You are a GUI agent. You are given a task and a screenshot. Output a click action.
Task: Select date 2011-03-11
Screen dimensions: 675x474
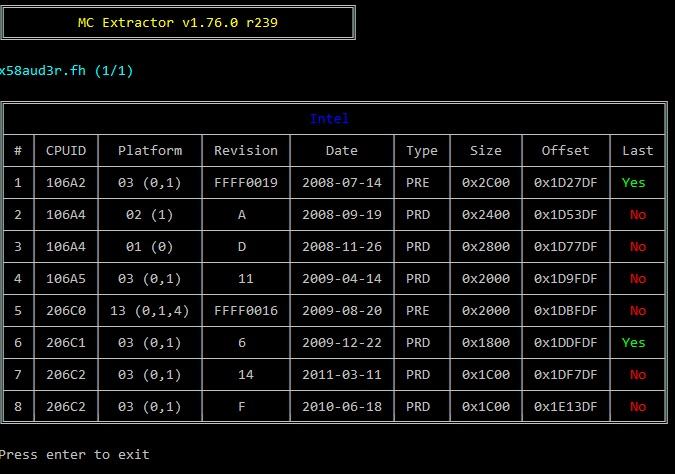pyautogui.click(x=341, y=375)
